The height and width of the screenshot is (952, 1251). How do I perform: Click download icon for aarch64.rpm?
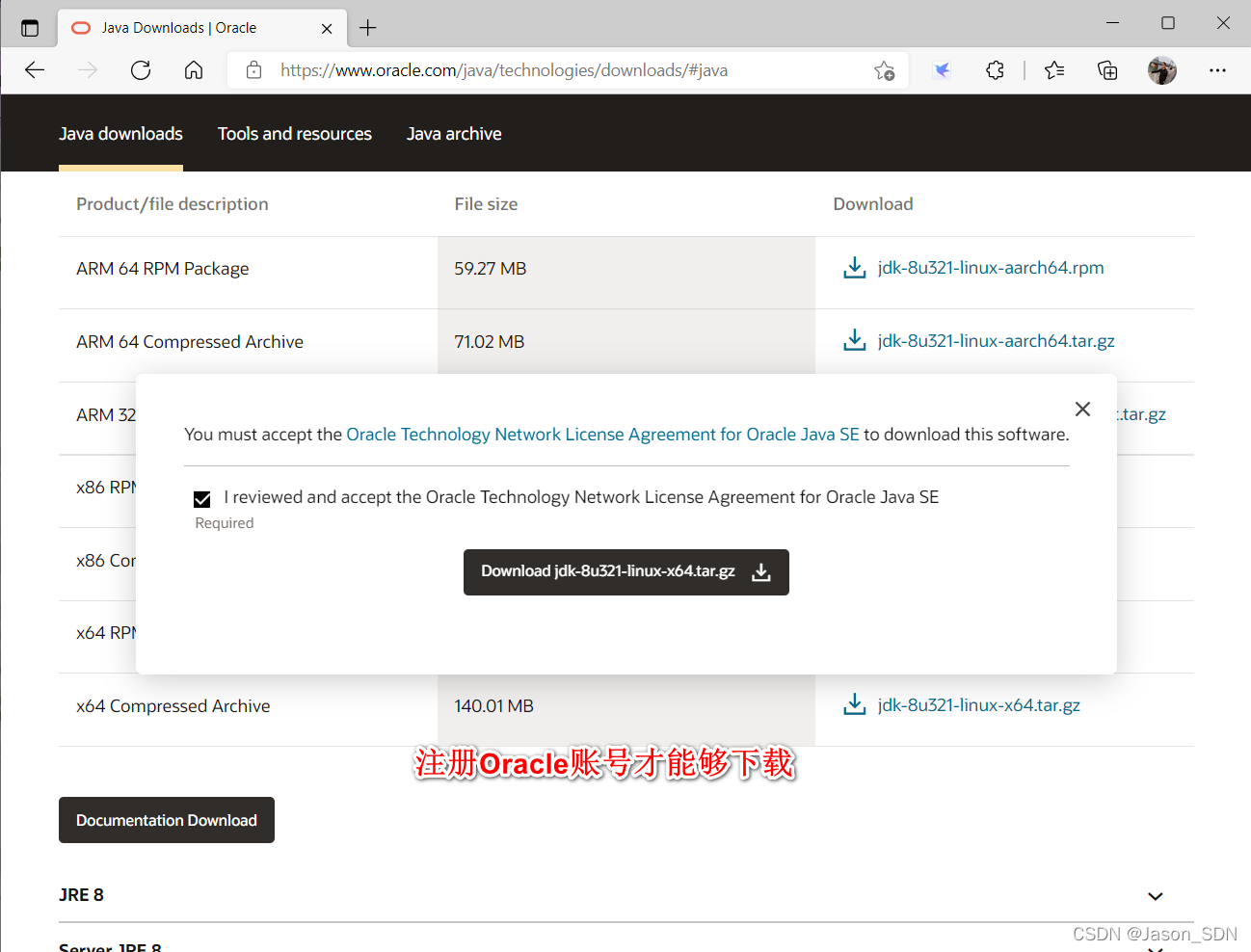pos(855,268)
